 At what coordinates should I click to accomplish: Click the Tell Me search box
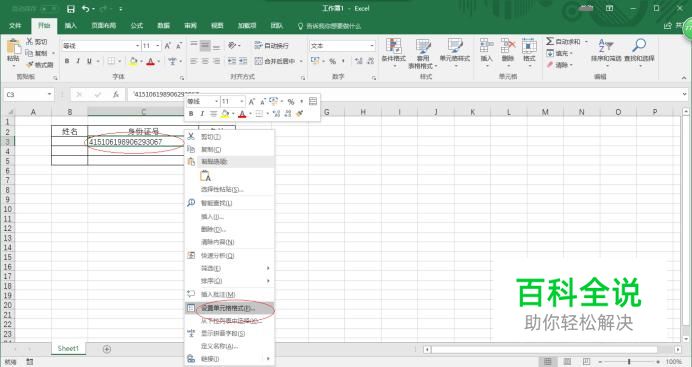pyautogui.click(x=330, y=26)
